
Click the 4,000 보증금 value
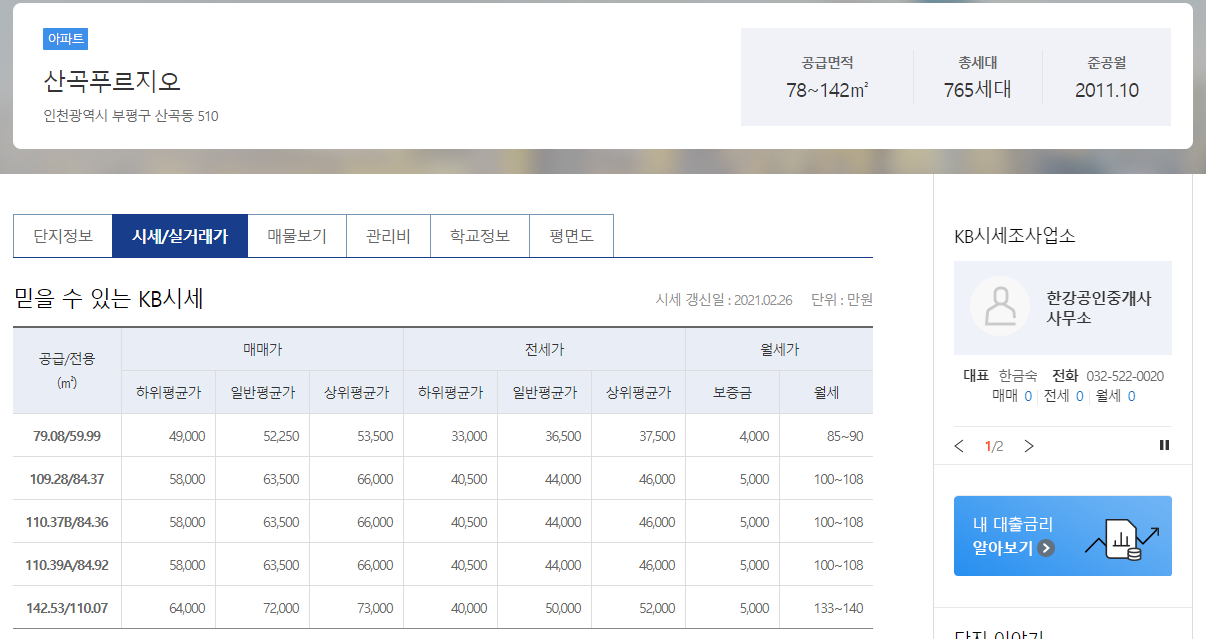pyautogui.click(x=754, y=436)
